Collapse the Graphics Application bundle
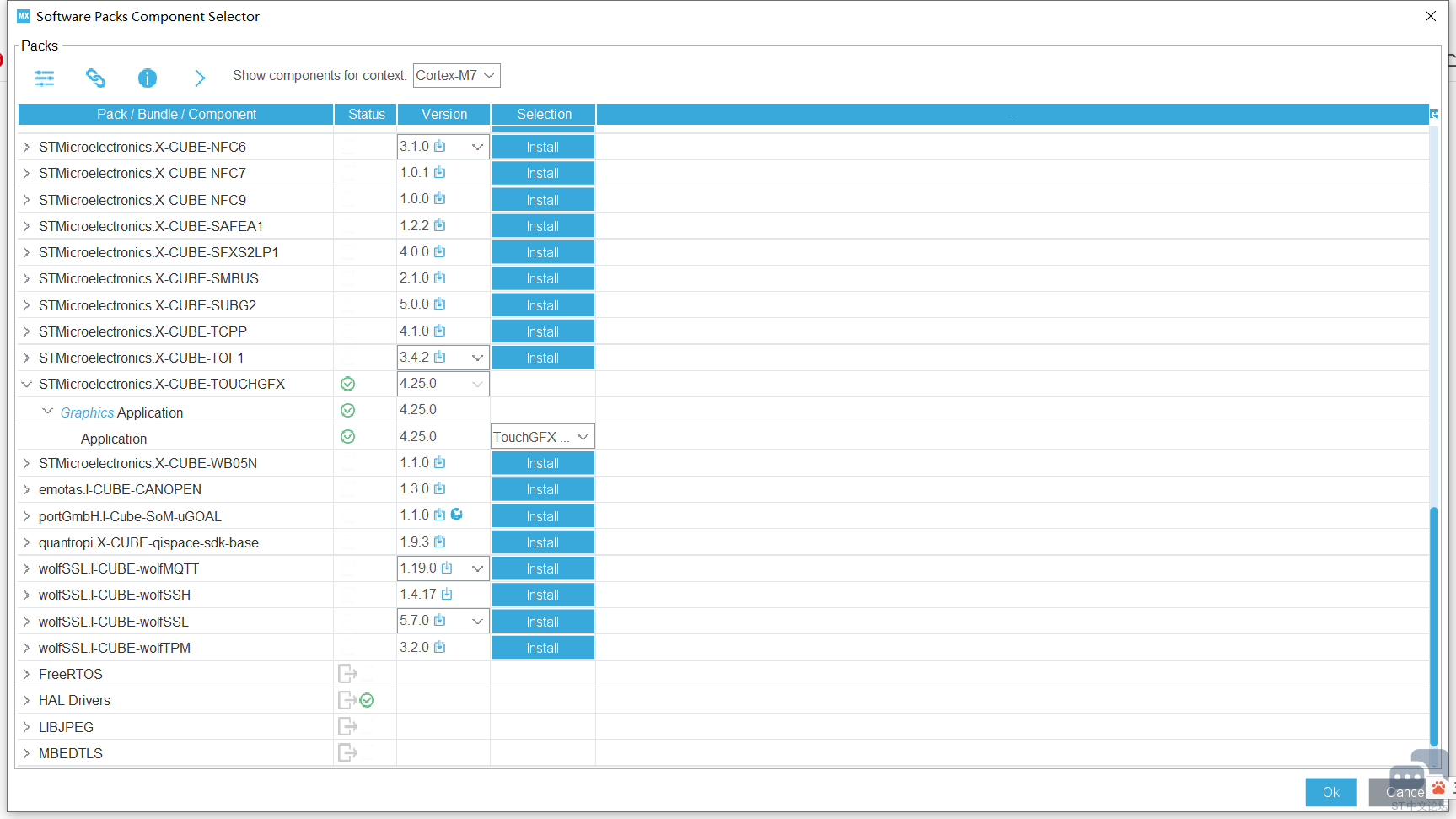Screen dimensions: 1456x819 (48, 412)
